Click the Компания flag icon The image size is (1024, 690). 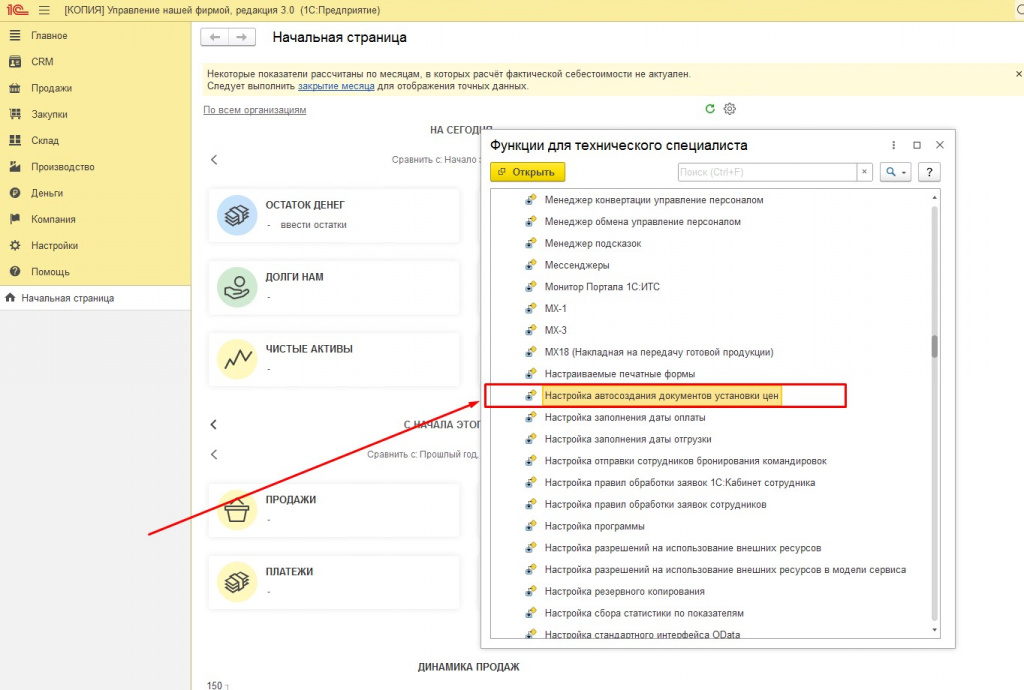pos(15,219)
